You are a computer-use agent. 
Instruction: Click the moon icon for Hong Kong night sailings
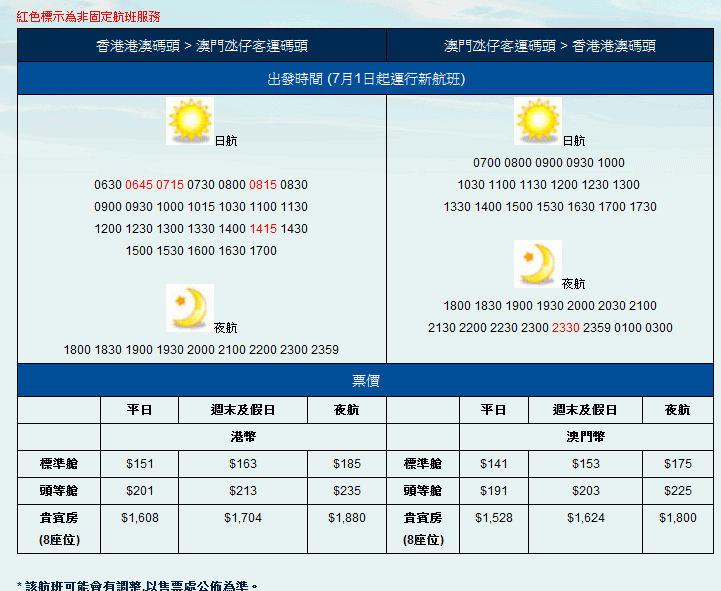coord(190,307)
